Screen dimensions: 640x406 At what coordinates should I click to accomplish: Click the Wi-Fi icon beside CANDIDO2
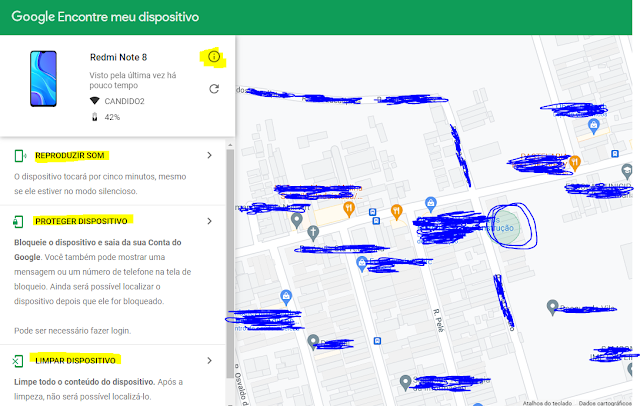point(95,101)
